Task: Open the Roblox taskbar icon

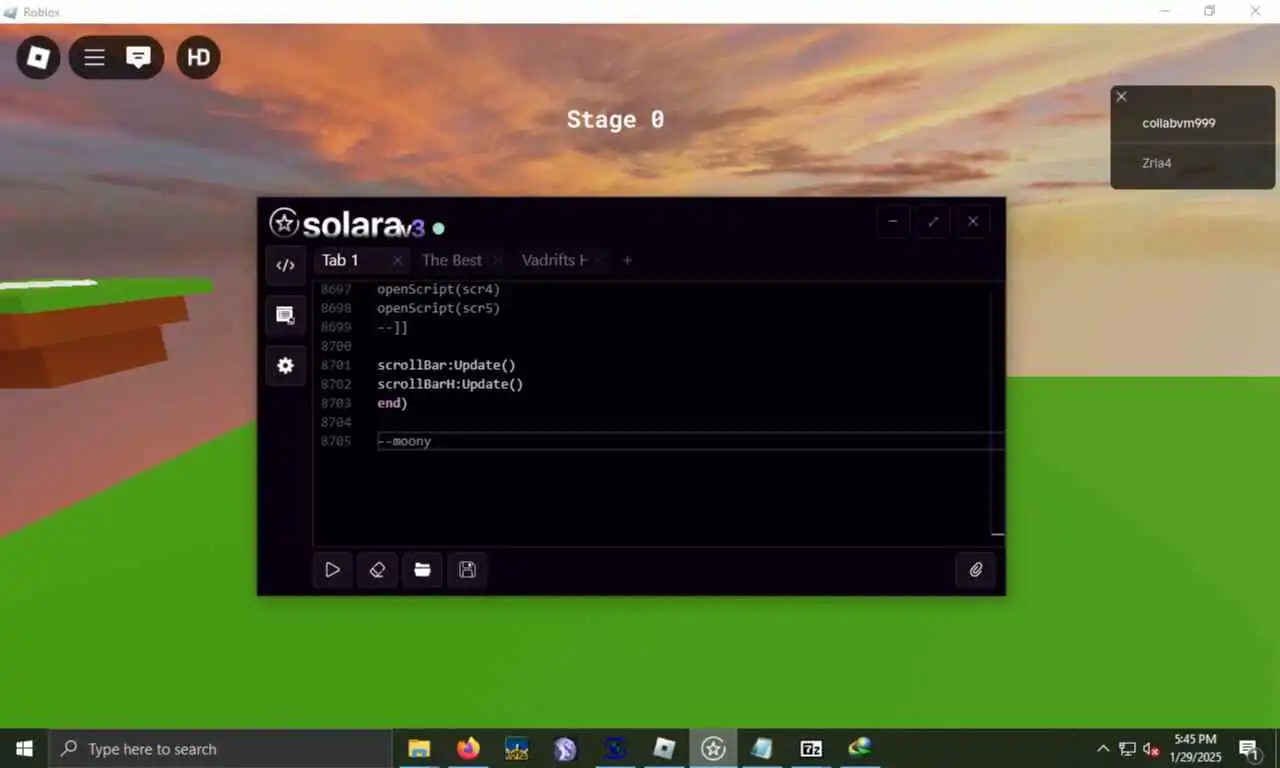Action: (x=664, y=748)
